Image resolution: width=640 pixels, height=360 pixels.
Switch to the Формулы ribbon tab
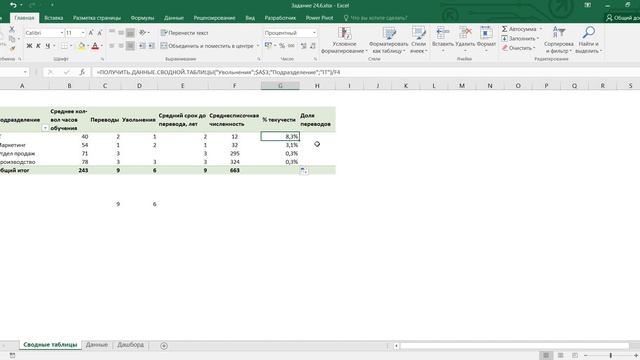[x=142, y=18]
